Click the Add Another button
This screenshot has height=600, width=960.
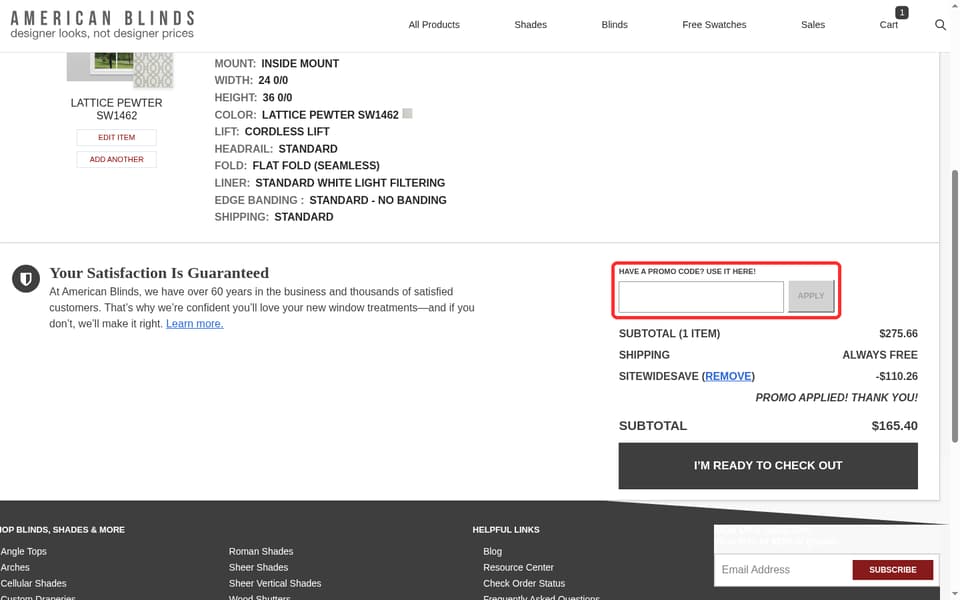(116, 159)
